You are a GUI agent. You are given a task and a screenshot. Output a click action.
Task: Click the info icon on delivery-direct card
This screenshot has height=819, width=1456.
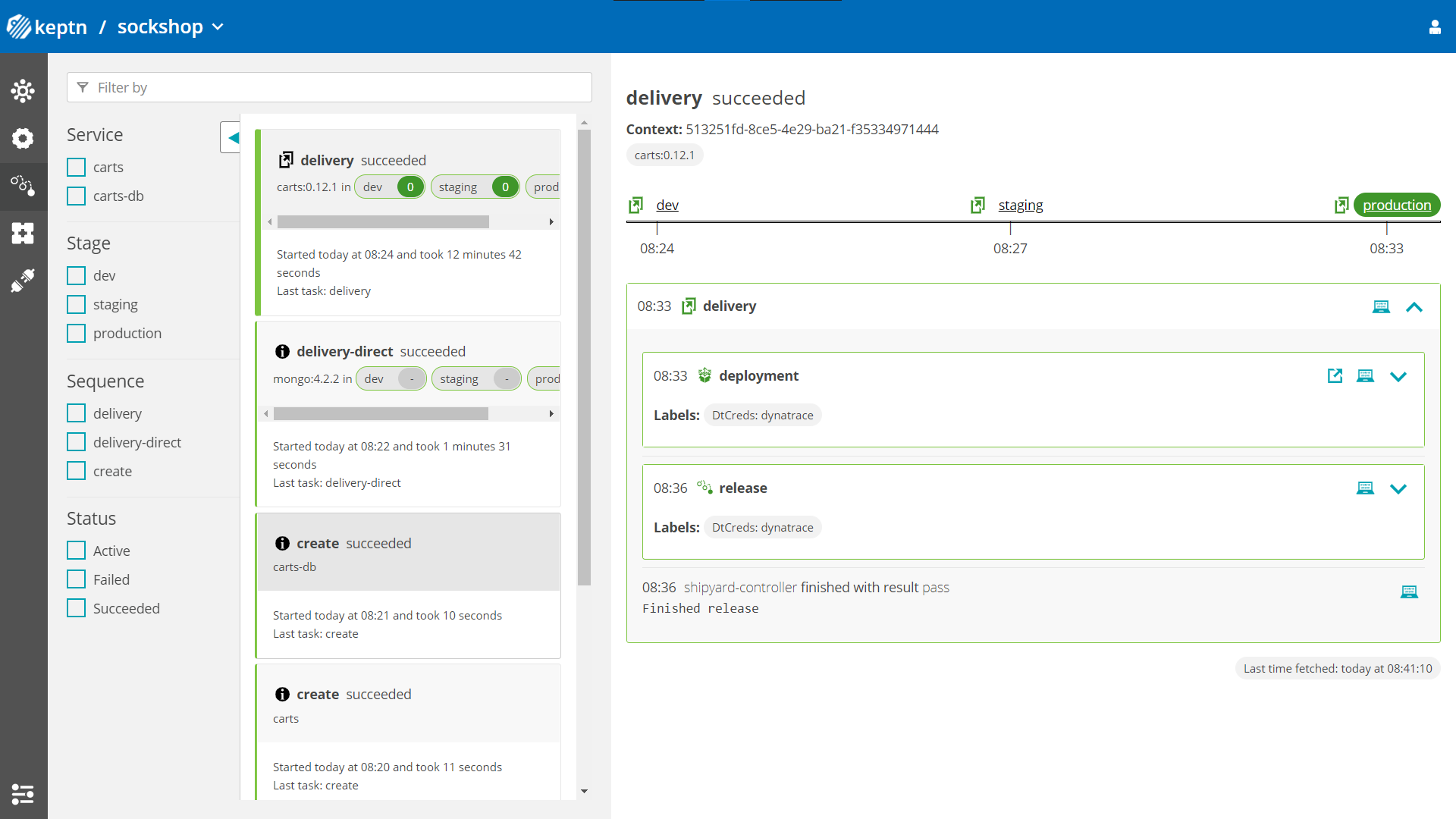[x=282, y=351]
